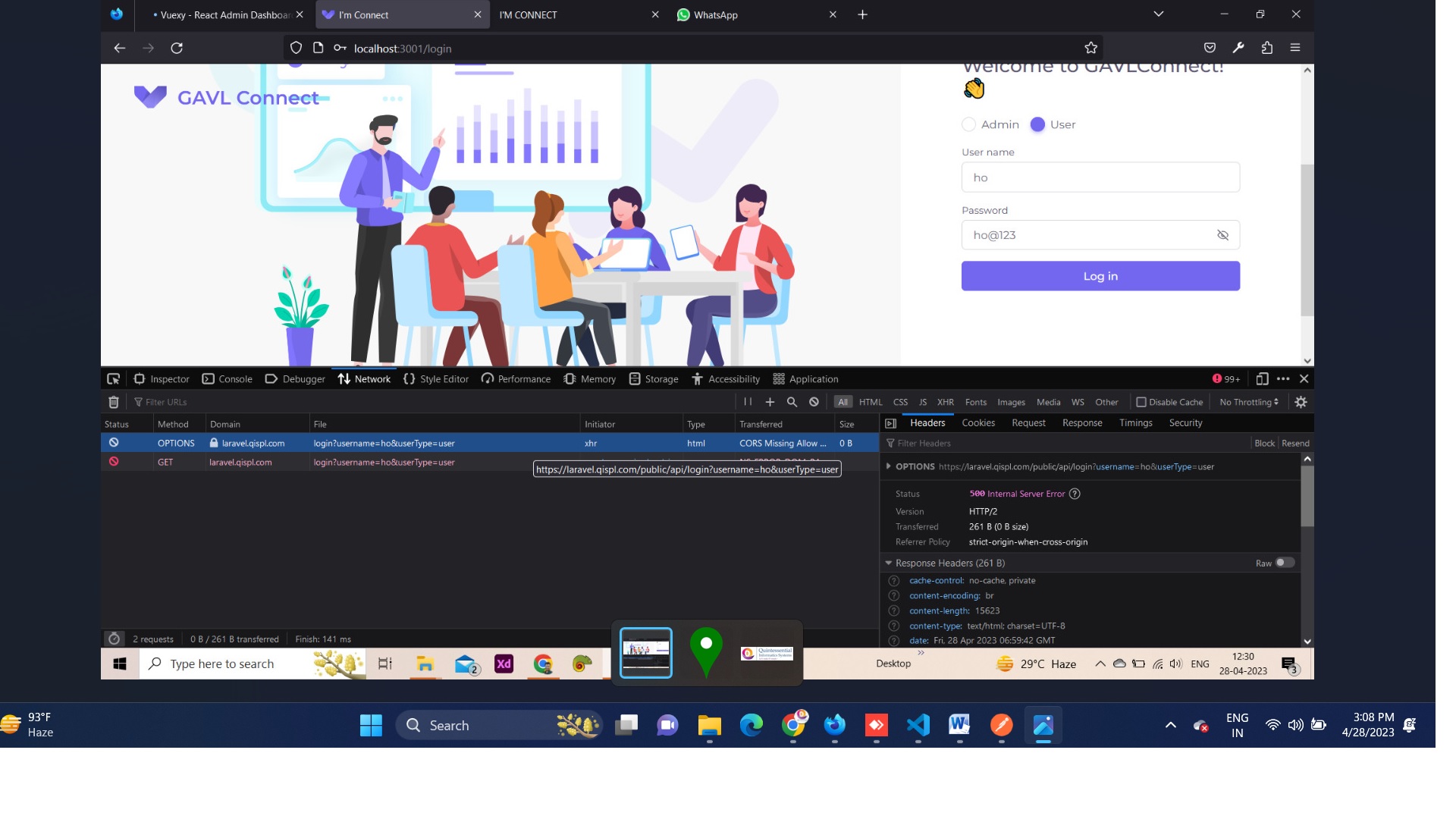This screenshot has width=1456, height=819.
Task: Clear network log with trash icon
Action: [114, 402]
